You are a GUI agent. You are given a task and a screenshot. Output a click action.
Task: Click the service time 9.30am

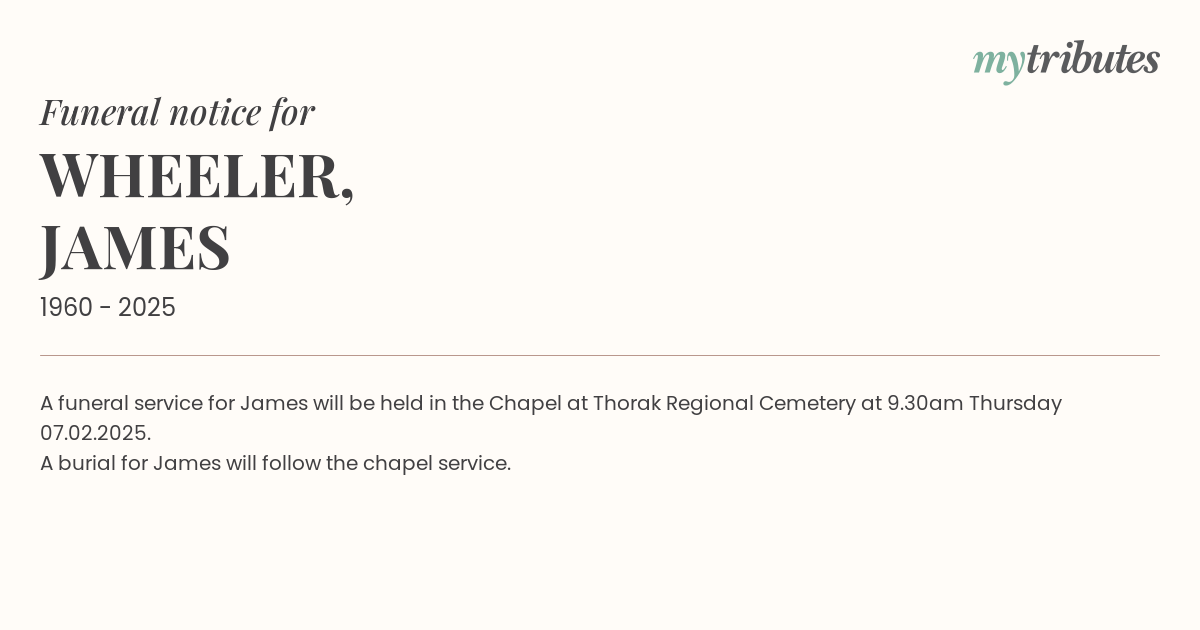pyautogui.click(x=924, y=403)
